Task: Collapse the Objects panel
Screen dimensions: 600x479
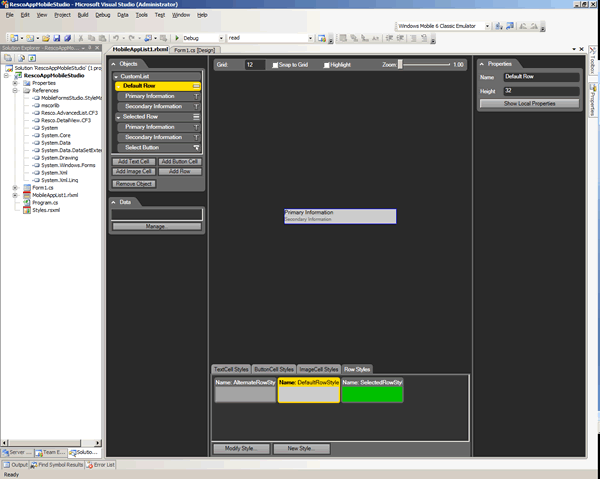Action: (x=113, y=64)
